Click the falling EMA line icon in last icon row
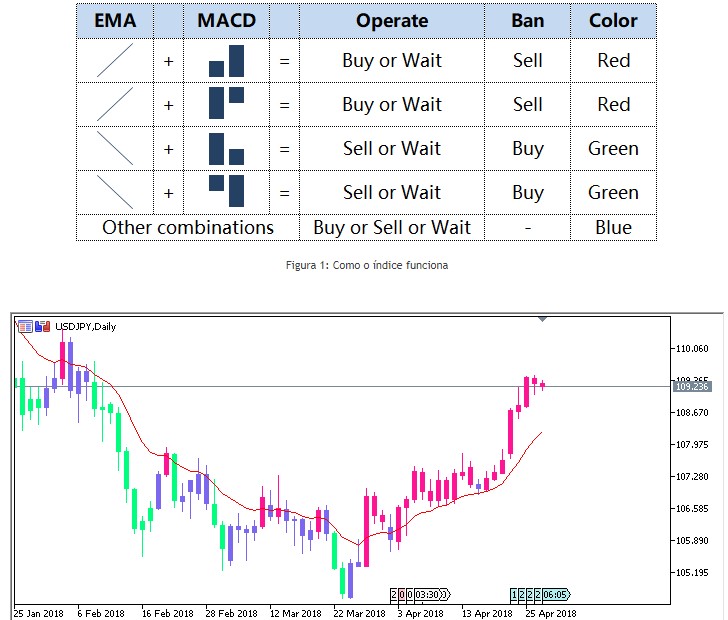Screen dimensions: 728x620 pos(115,191)
